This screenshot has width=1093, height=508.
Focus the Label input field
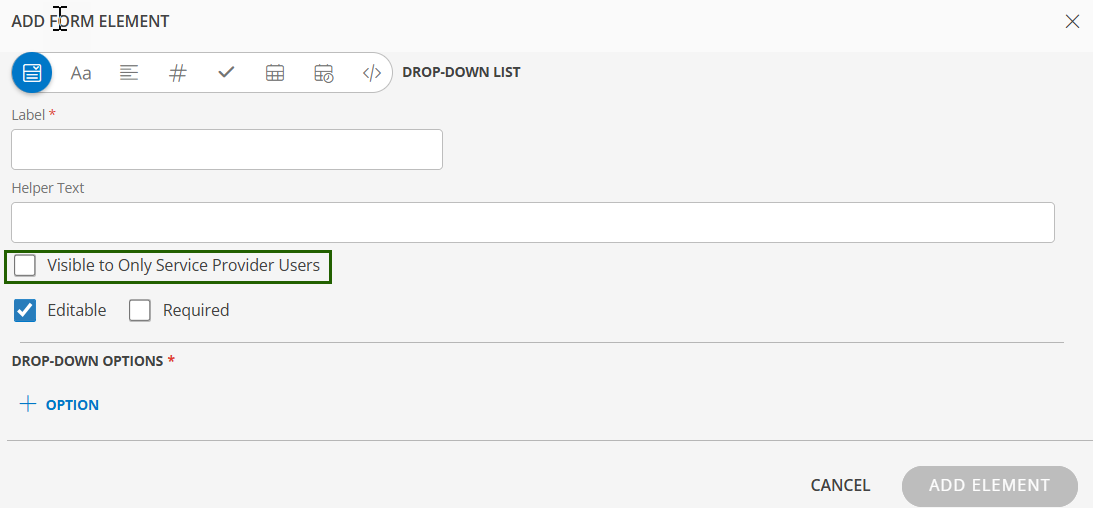[227, 150]
